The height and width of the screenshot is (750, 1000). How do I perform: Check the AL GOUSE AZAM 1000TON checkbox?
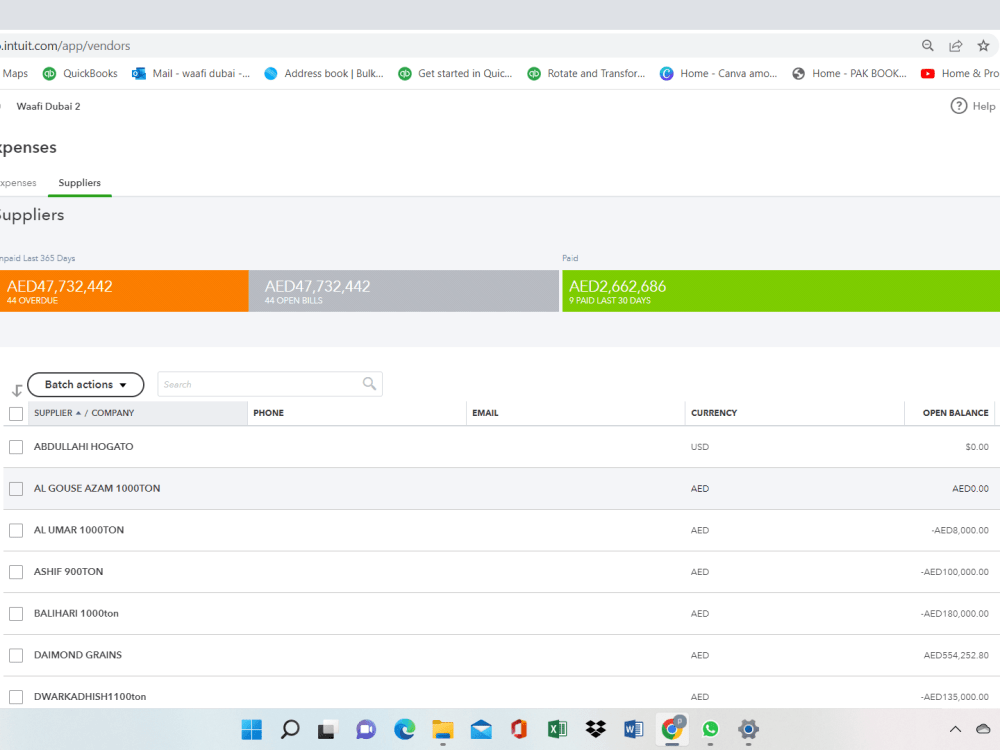[16, 489]
